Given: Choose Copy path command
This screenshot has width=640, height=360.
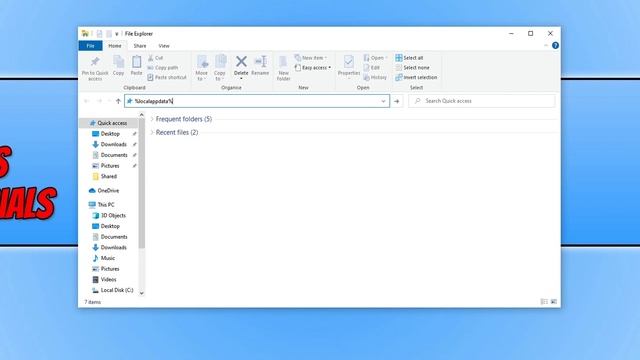Looking at the screenshot, I should click(162, 68).
